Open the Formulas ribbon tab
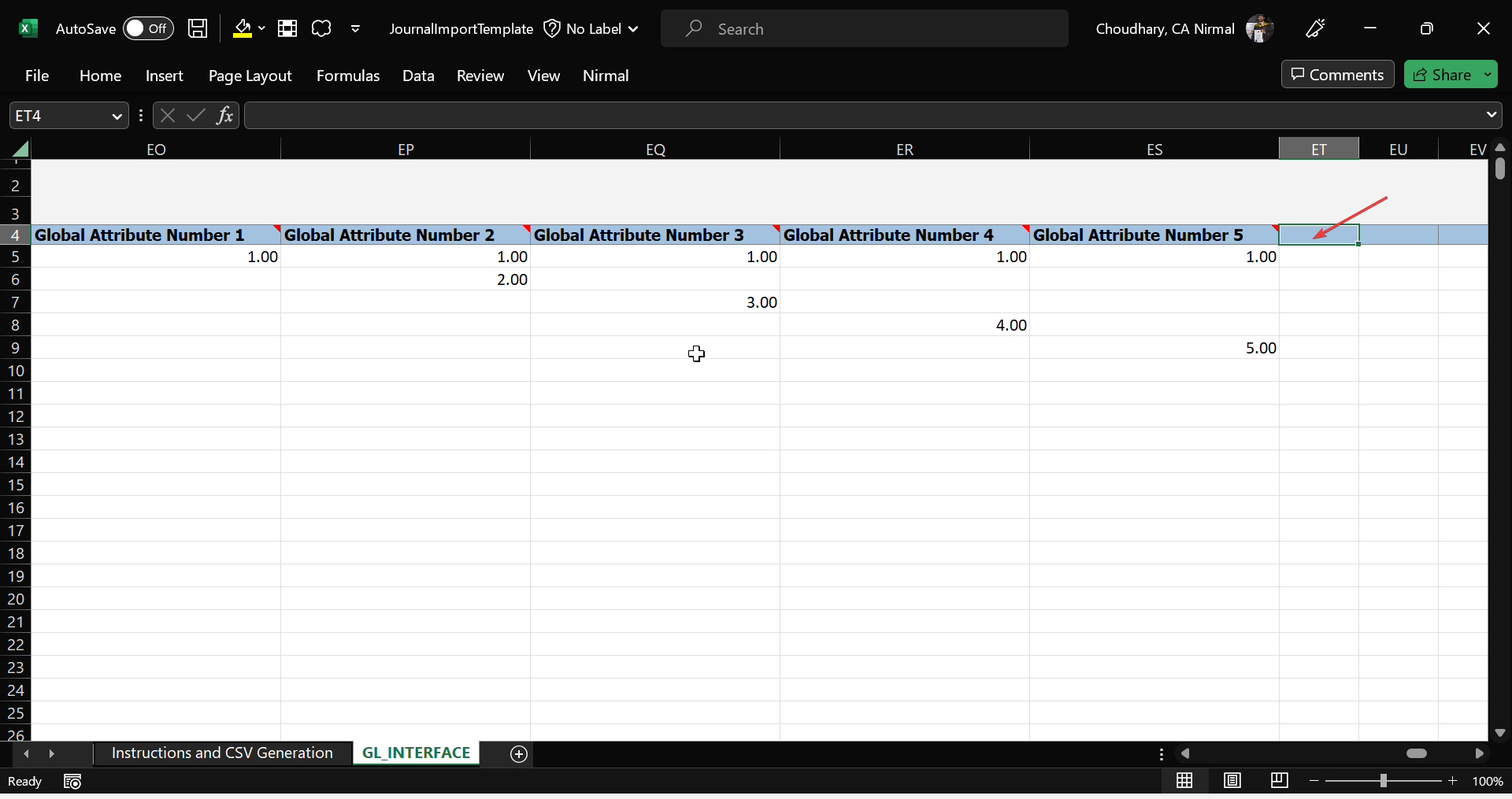Screen dimensions: 1512x799 pos(347,76)
